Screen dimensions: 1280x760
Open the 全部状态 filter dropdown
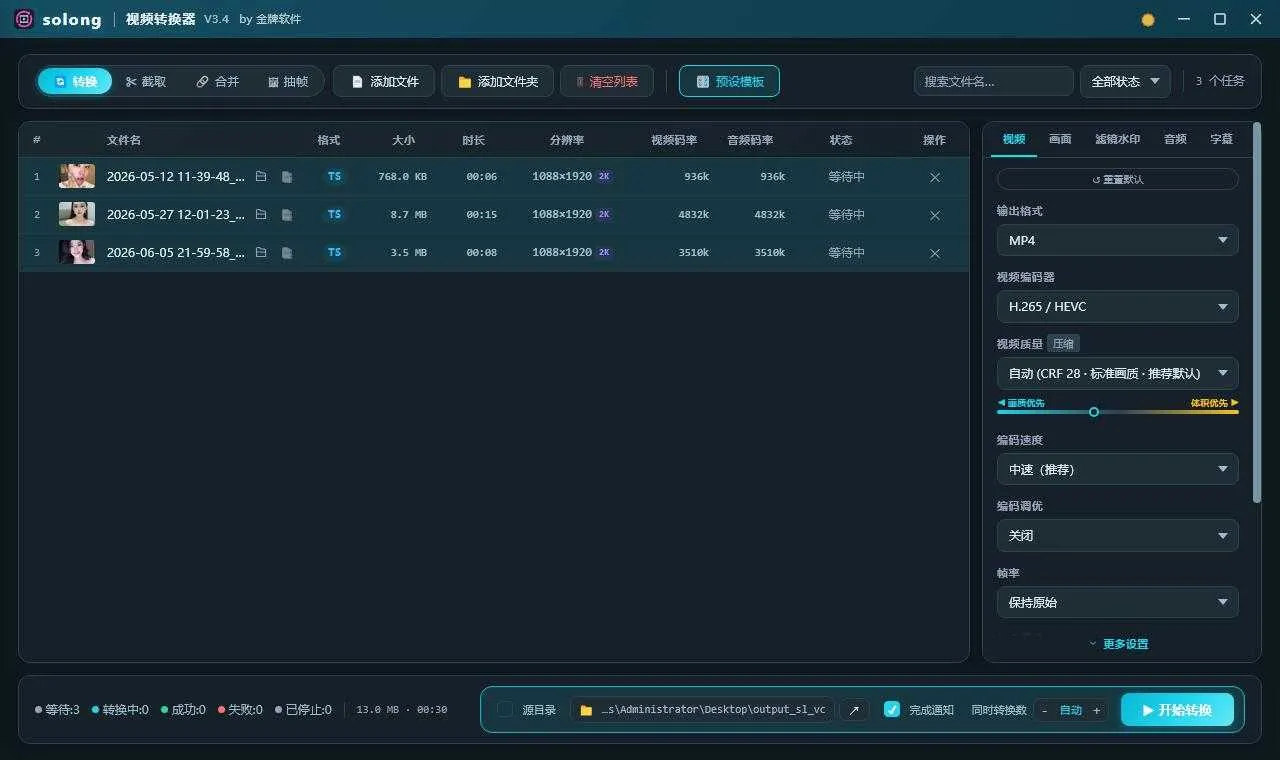coord(1125,81)
